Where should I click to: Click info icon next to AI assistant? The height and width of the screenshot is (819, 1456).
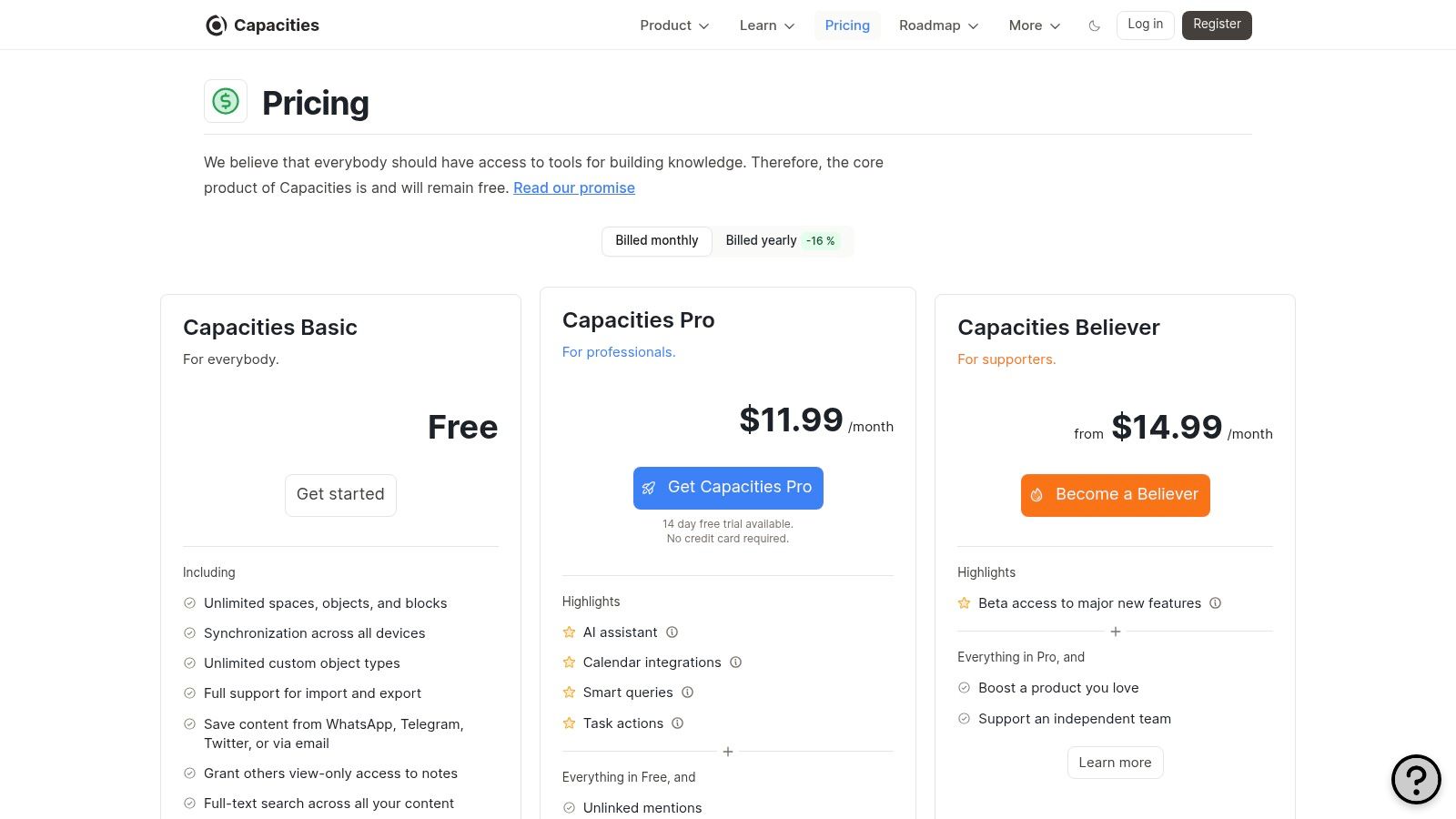(x=672, y=632)
